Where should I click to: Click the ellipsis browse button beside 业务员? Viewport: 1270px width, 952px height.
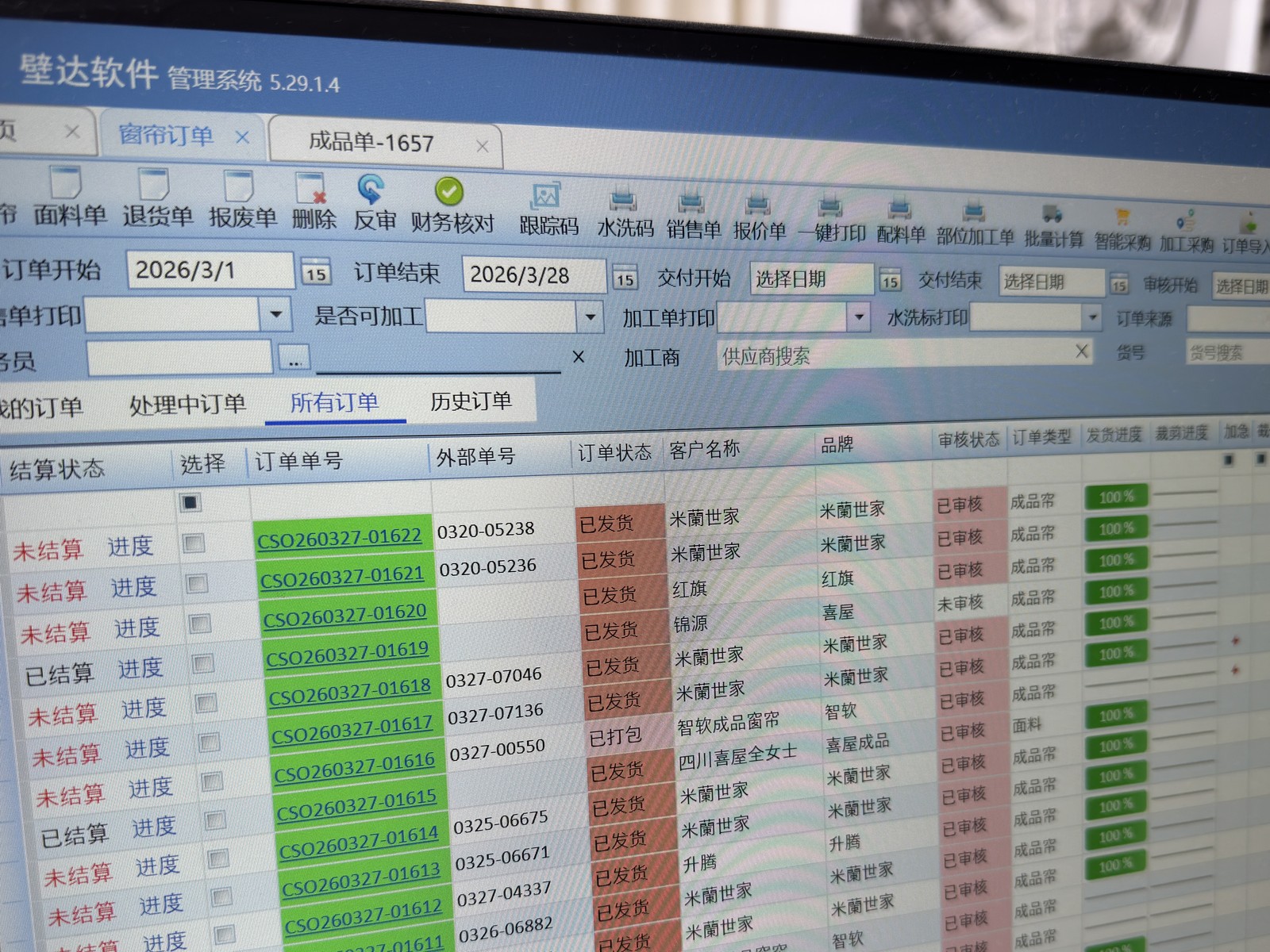[x=294, y=359]
